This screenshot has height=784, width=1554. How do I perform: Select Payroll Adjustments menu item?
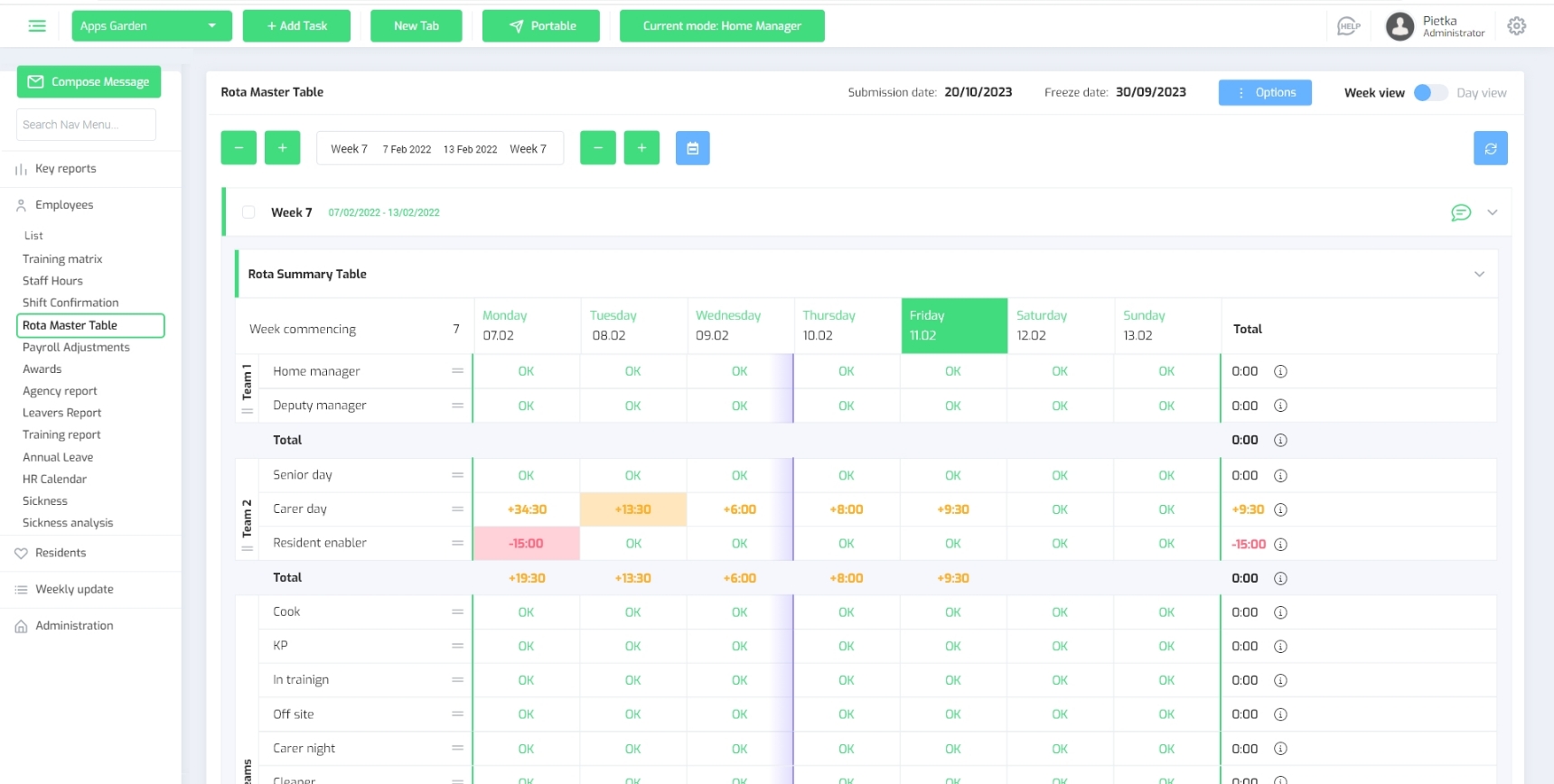pyautogui.click(x=76, y=347)
